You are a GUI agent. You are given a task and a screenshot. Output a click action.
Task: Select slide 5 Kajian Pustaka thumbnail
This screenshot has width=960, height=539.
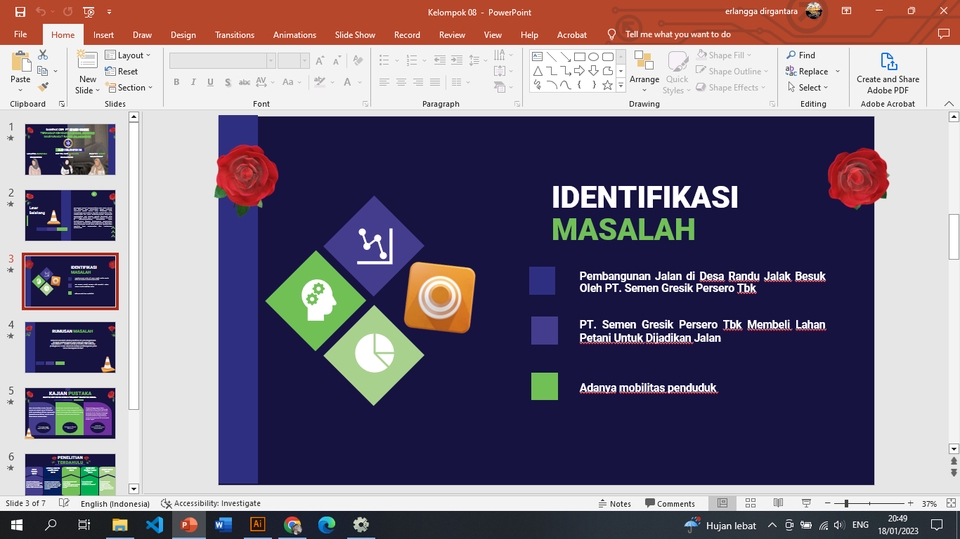pos(70,413)
